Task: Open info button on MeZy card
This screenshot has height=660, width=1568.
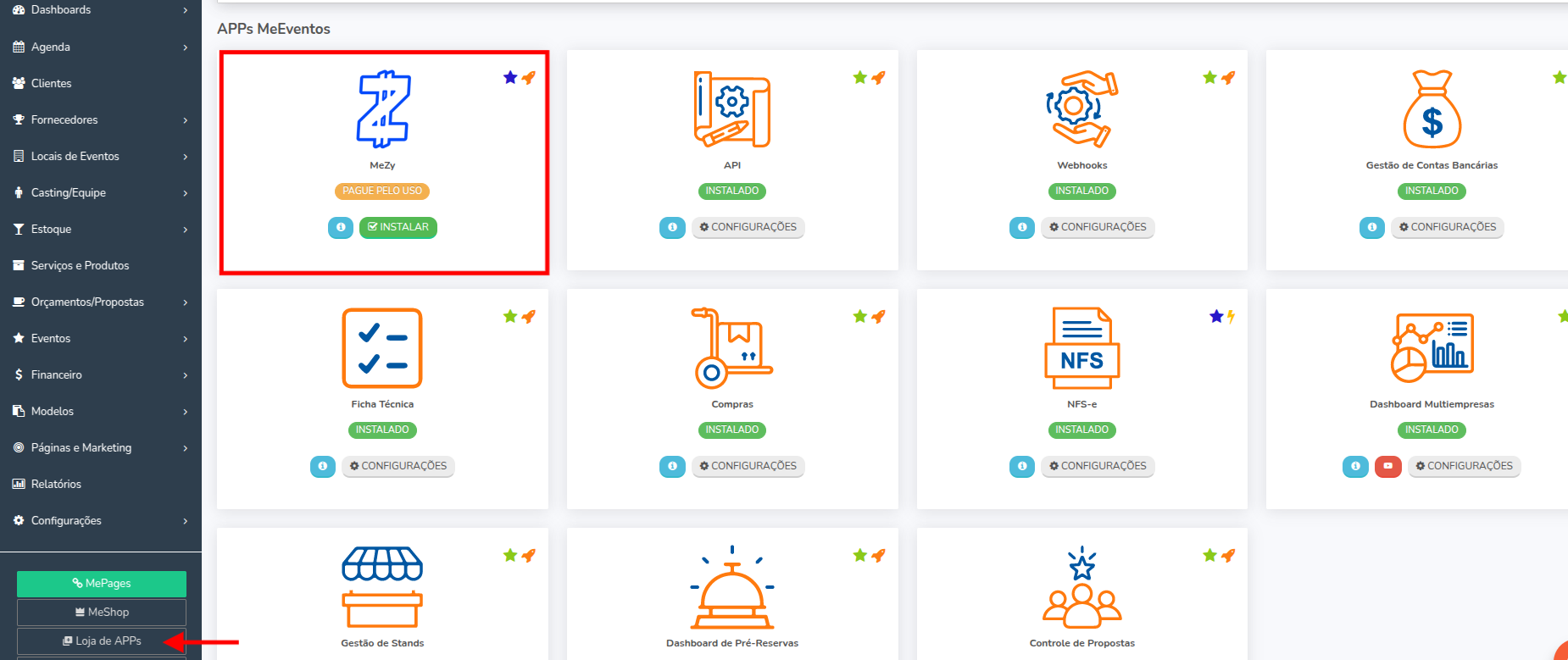Action: [x=341, y=227]
